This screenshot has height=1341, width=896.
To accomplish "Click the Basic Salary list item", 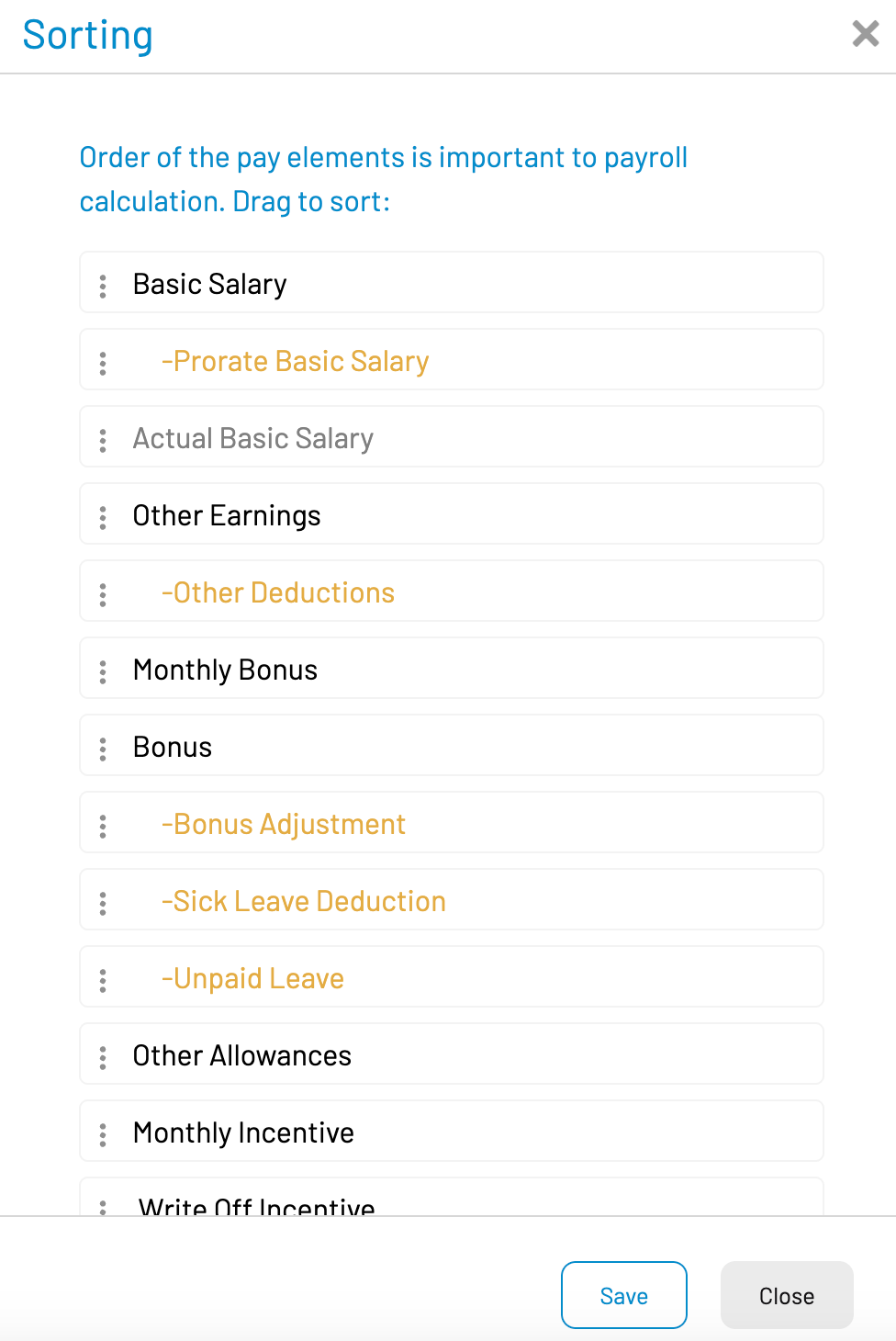I will 210,284.
